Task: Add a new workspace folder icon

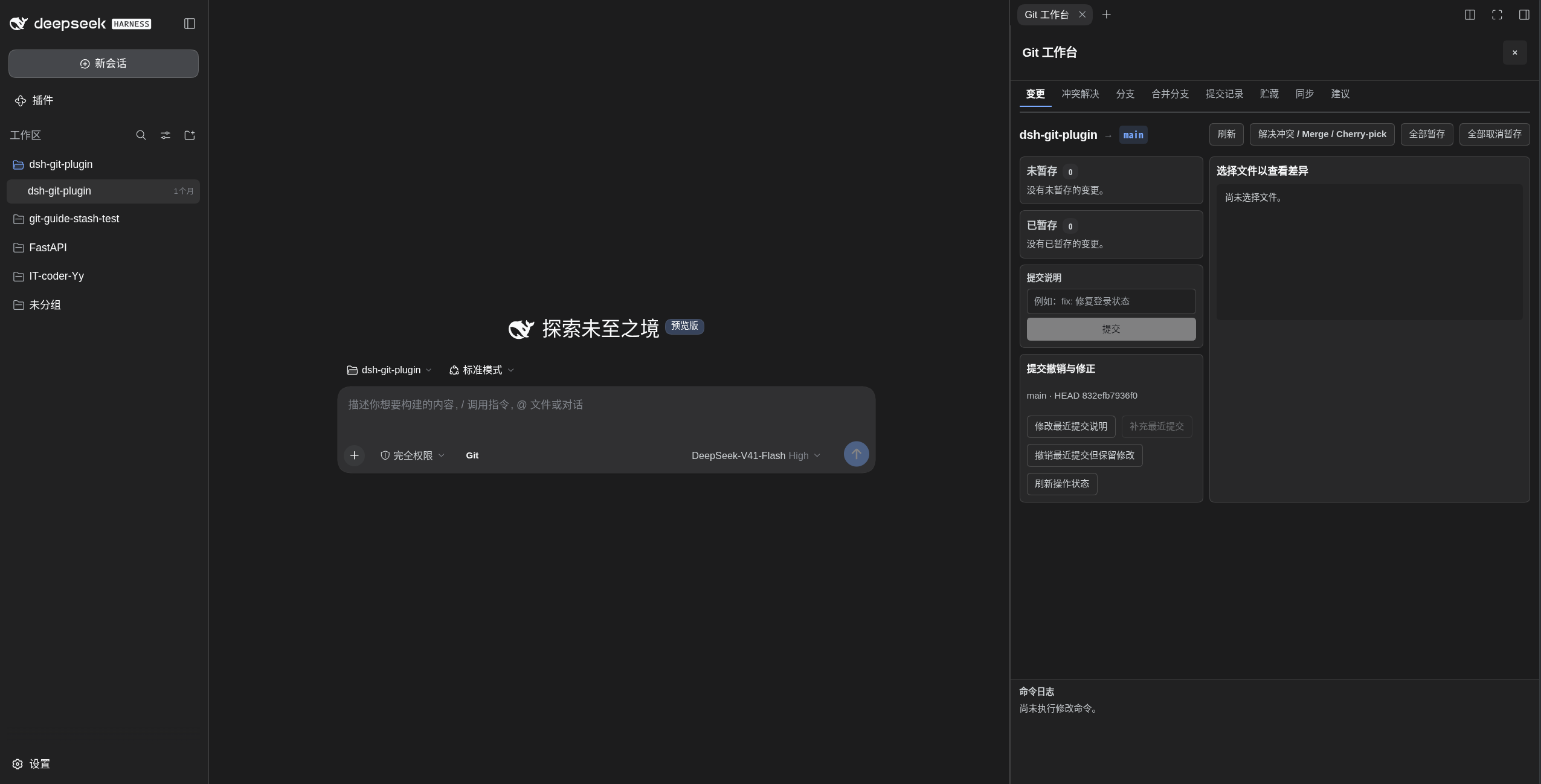Action: pos(190,135)
